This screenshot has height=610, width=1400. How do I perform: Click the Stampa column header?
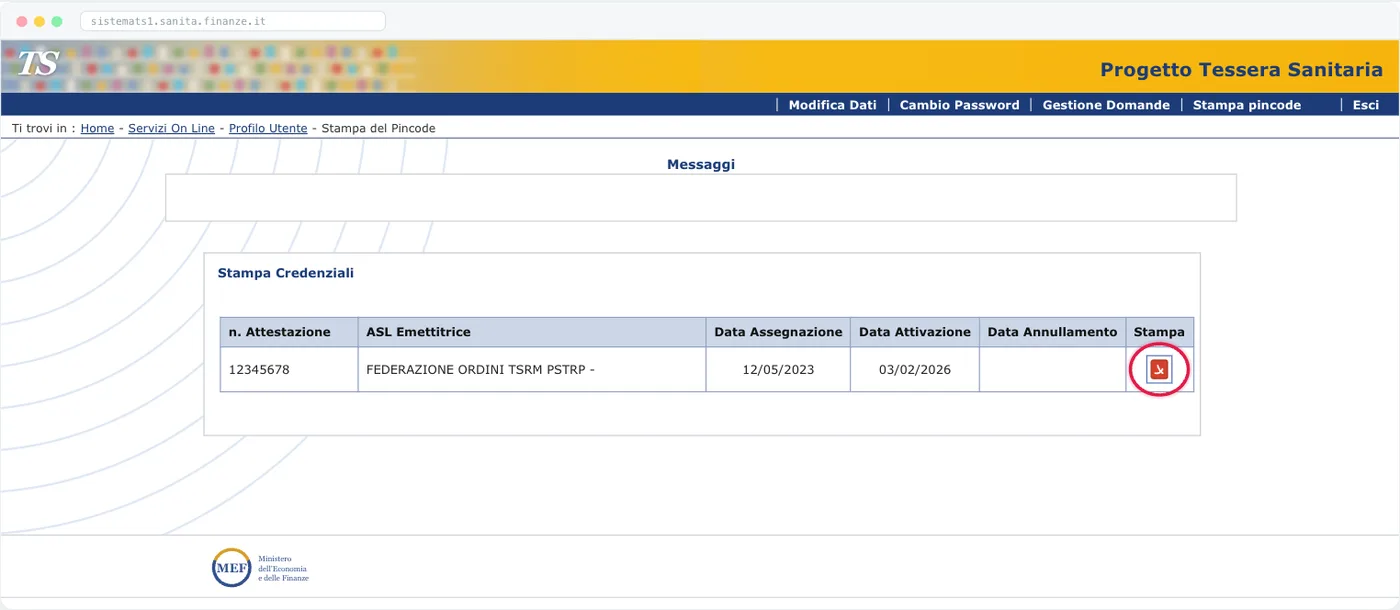pos(1159,332)
